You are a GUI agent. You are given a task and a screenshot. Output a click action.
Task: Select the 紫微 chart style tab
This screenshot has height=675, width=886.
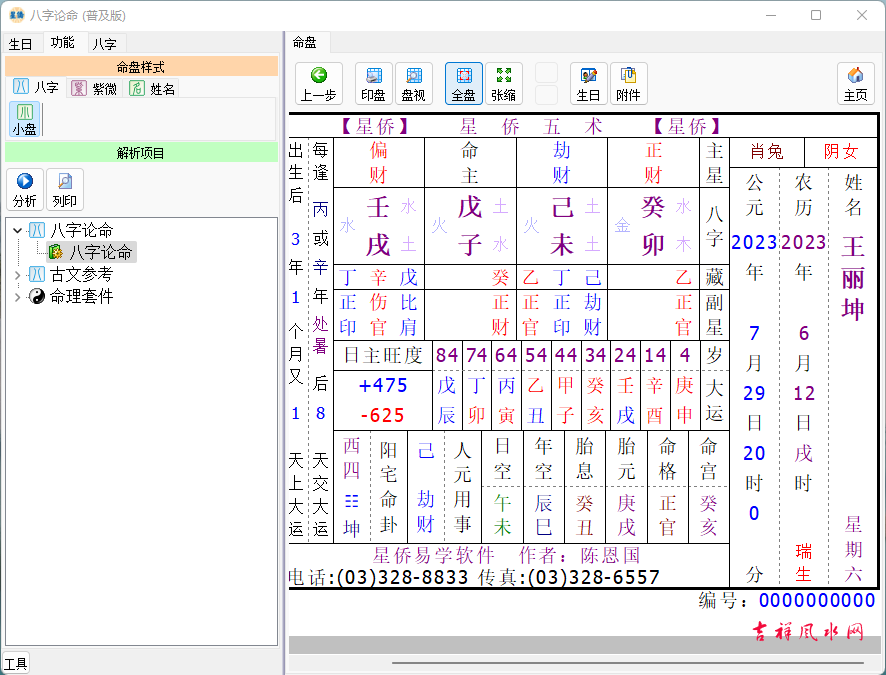pyautogui.click(x=94, y=89)
